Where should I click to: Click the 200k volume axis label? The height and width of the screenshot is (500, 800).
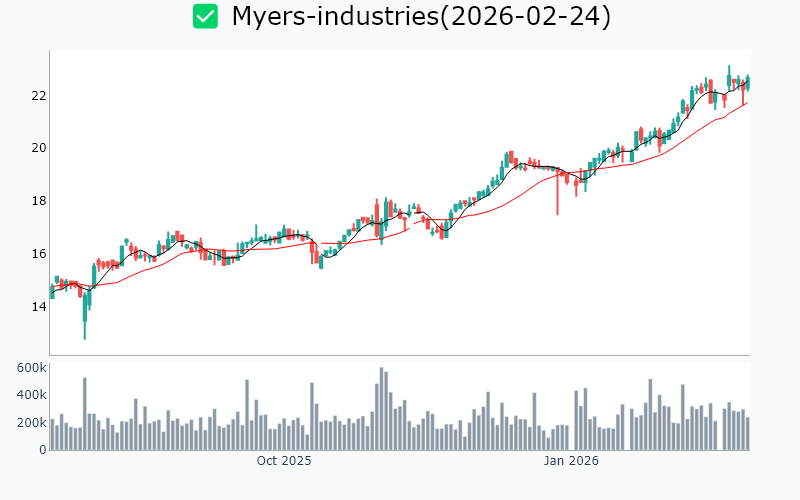[32, 423]
